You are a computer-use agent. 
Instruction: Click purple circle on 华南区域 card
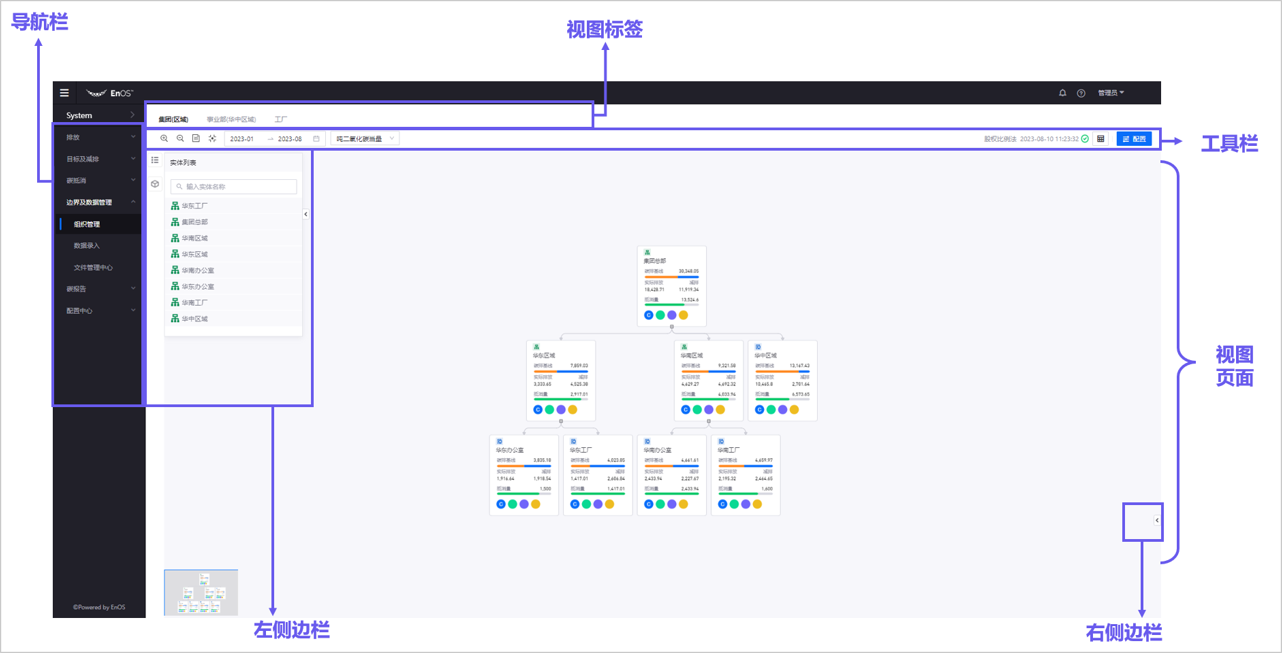point(709,409)
